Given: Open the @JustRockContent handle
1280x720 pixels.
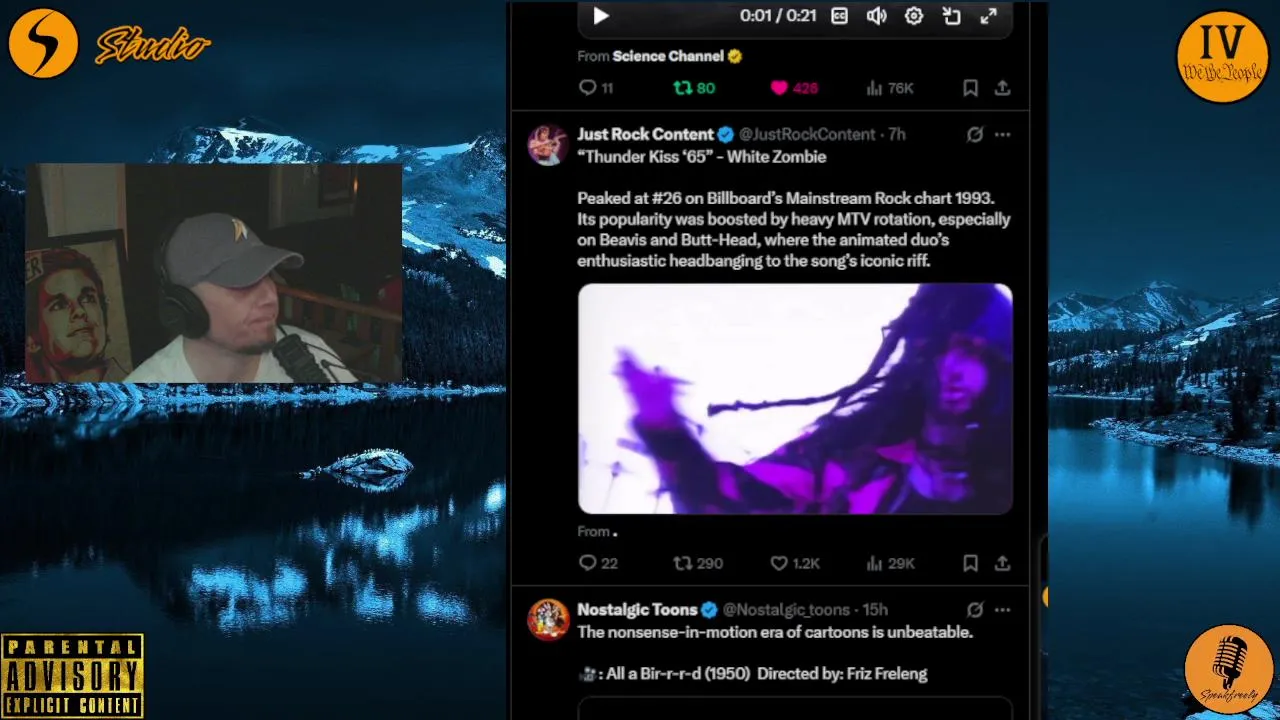Looking at the screenshot, I should (807, 134).
